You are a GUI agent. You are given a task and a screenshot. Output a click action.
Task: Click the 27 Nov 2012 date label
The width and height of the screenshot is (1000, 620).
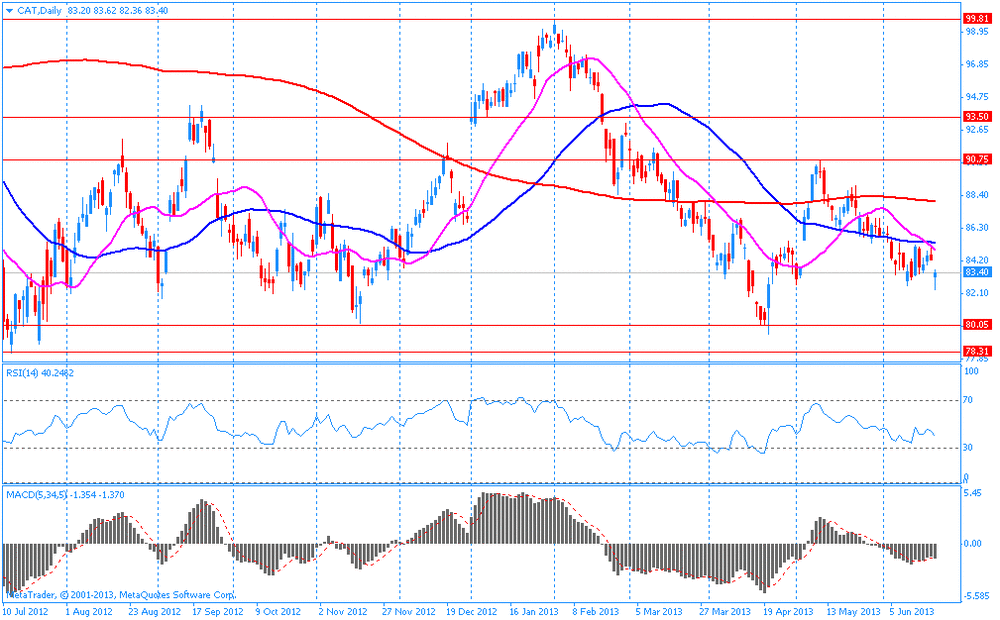(408, 612)
